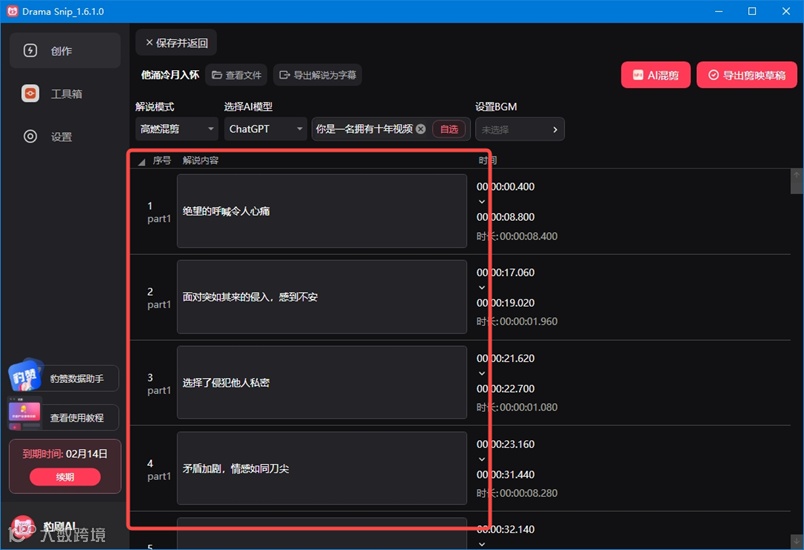Select duration 时长:00:00:08.400
This screenshot has height=550, width=804.
tap(517, 236)
